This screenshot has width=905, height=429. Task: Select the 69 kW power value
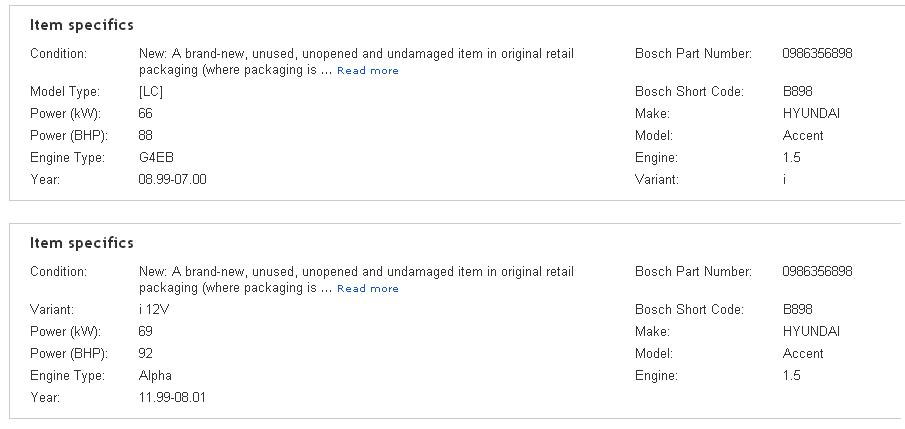[x=145, y=332]
